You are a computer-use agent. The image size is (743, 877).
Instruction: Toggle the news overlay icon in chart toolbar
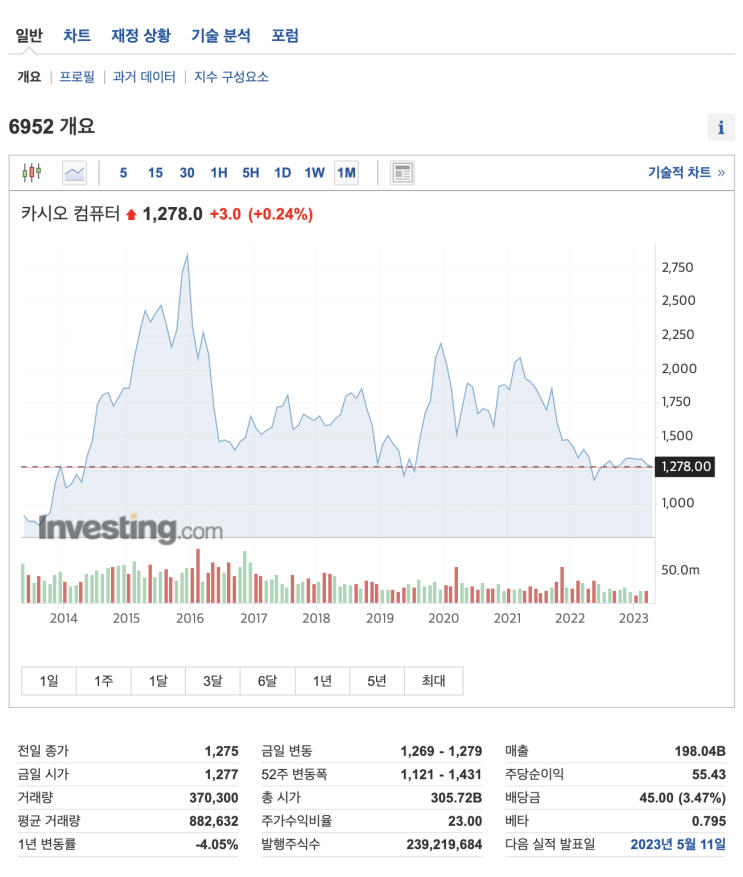(x=402, y=173)
